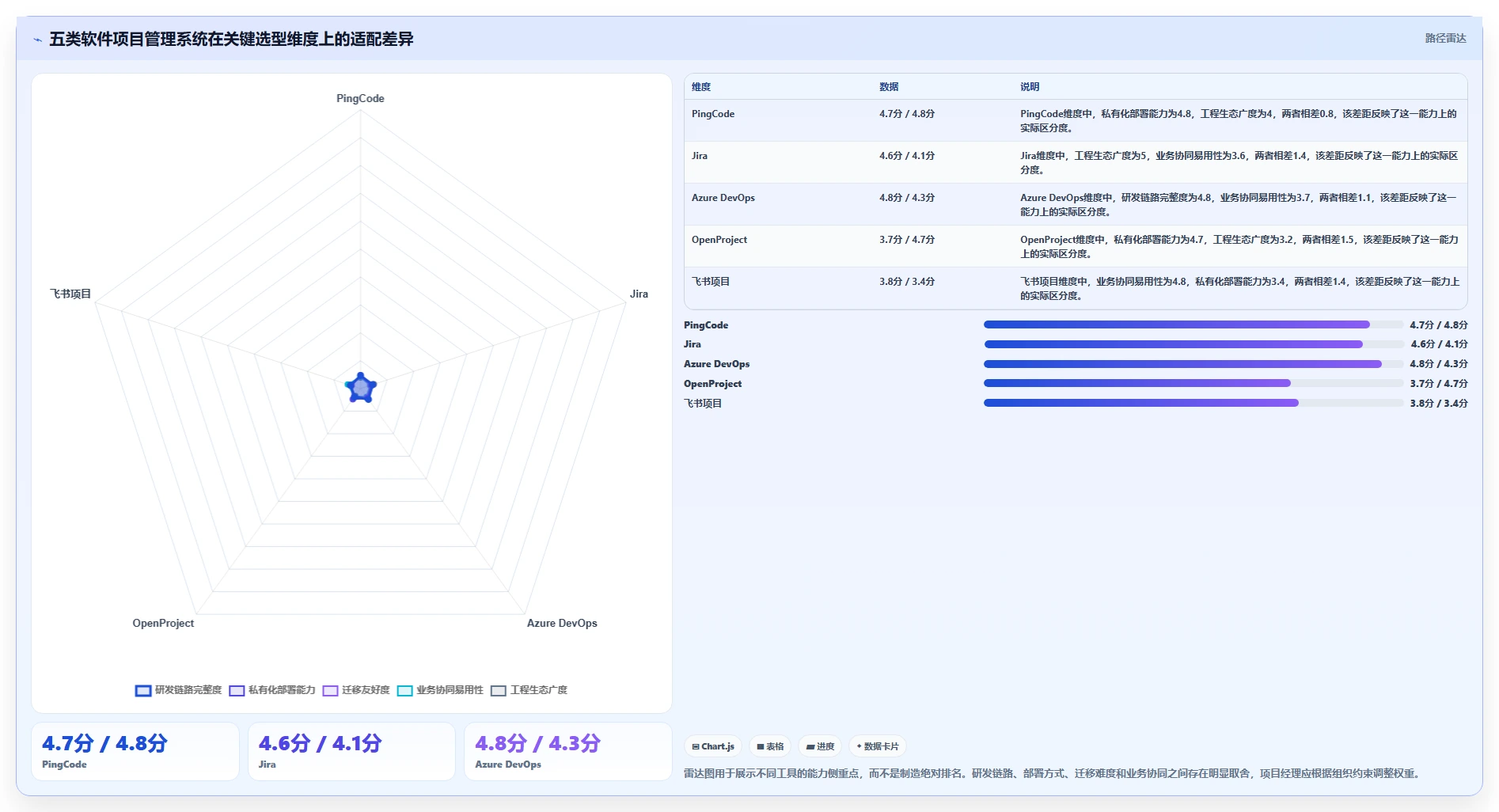Click the title icon beside 五类软件项目管理系统

coord(37,40)
